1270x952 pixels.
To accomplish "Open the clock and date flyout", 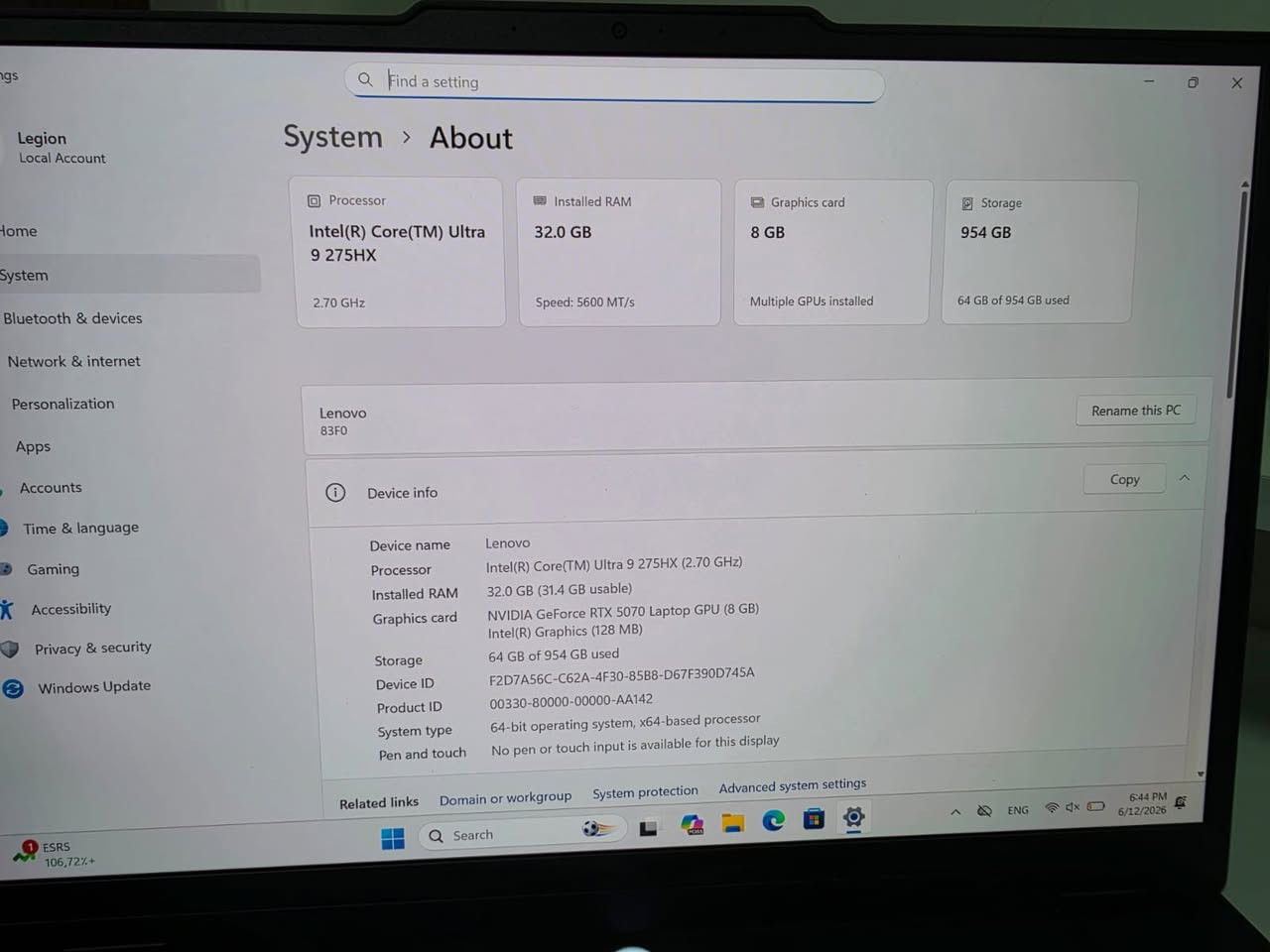I will (1143, 803).
